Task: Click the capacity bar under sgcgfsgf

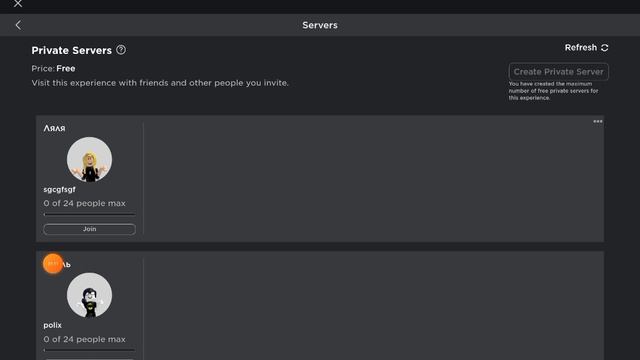Action: pyautogui.click(x=89, y=214)
